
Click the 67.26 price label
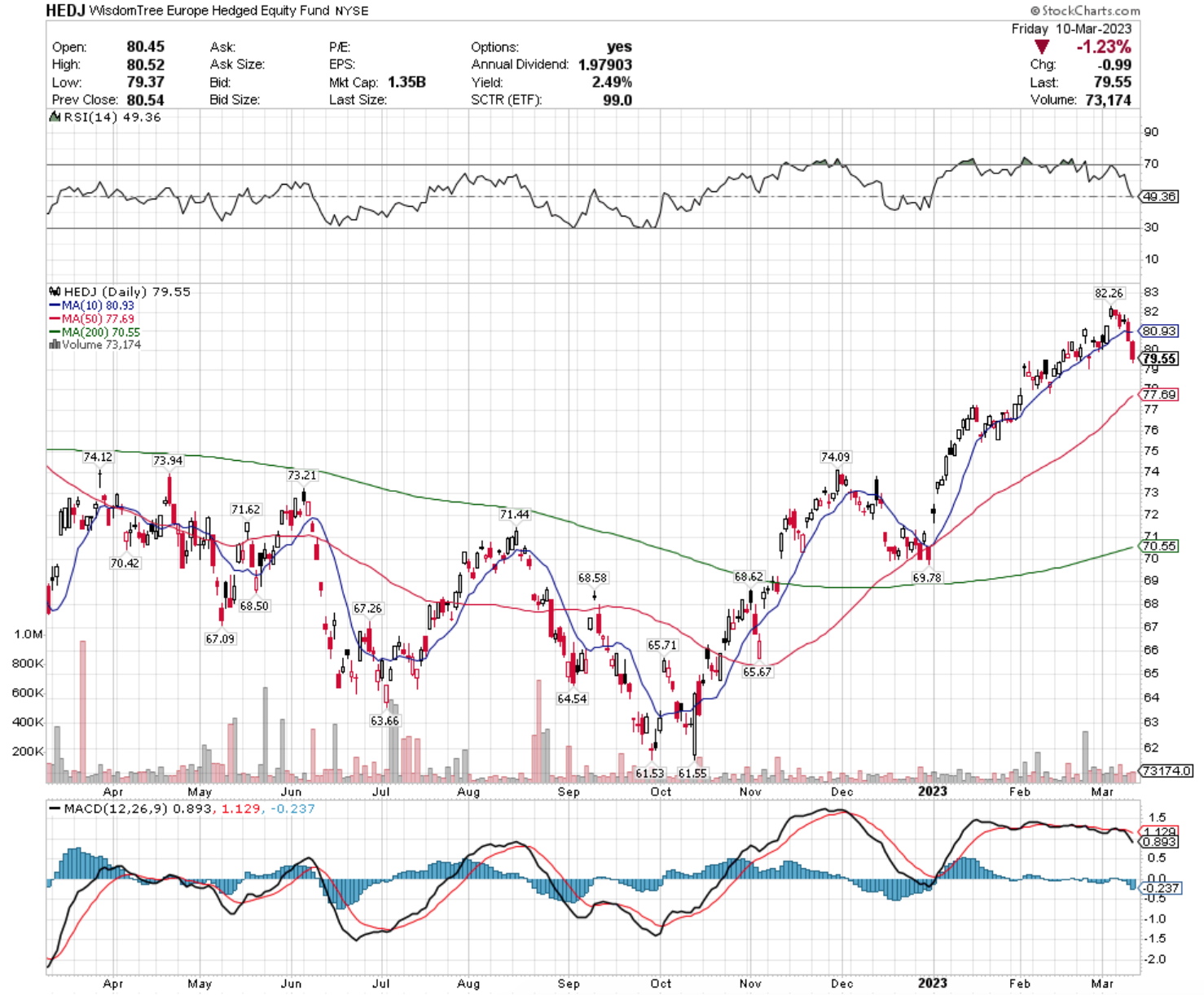tap(368, 609)
